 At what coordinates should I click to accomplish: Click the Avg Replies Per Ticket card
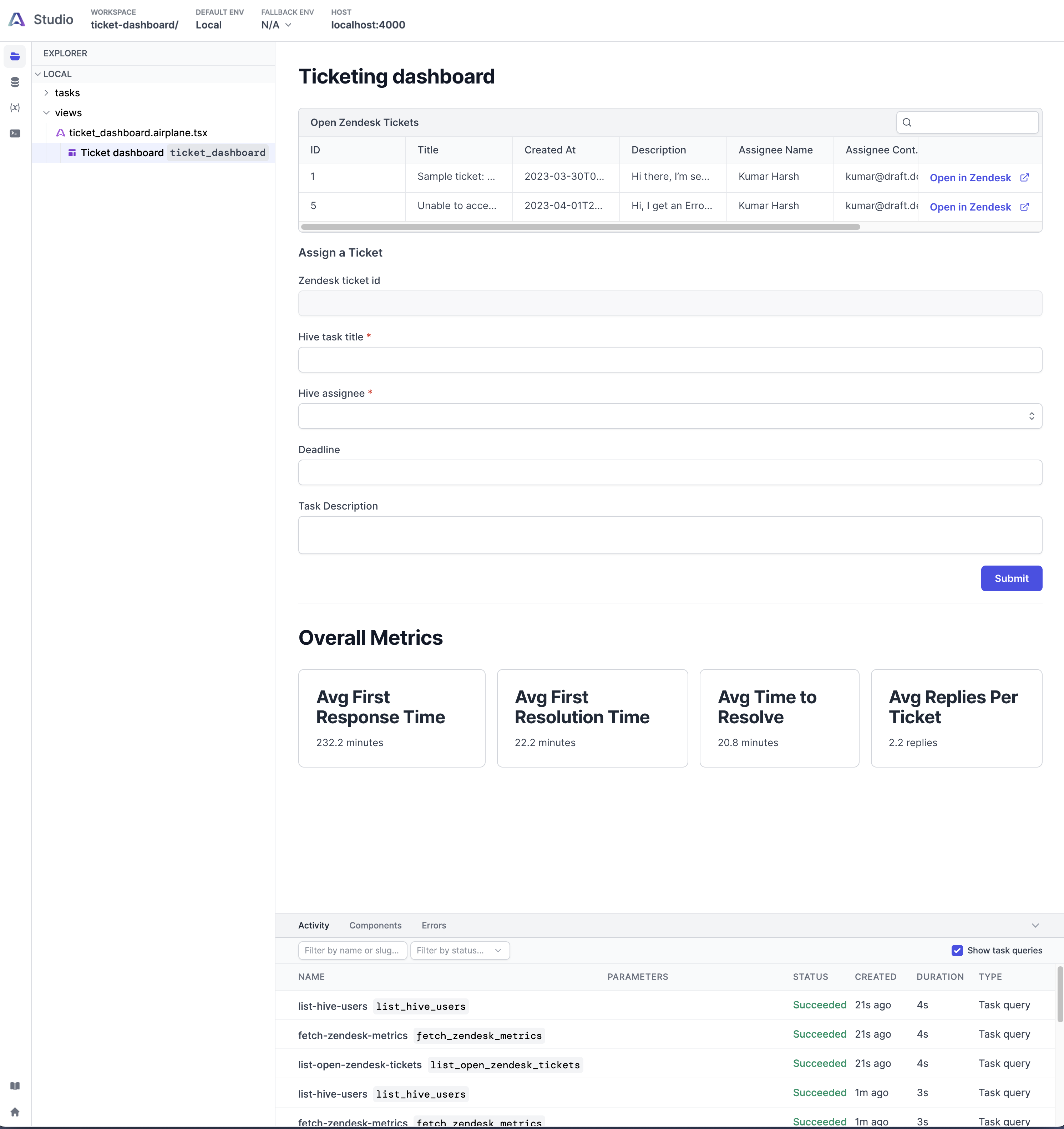click(956, 718)
